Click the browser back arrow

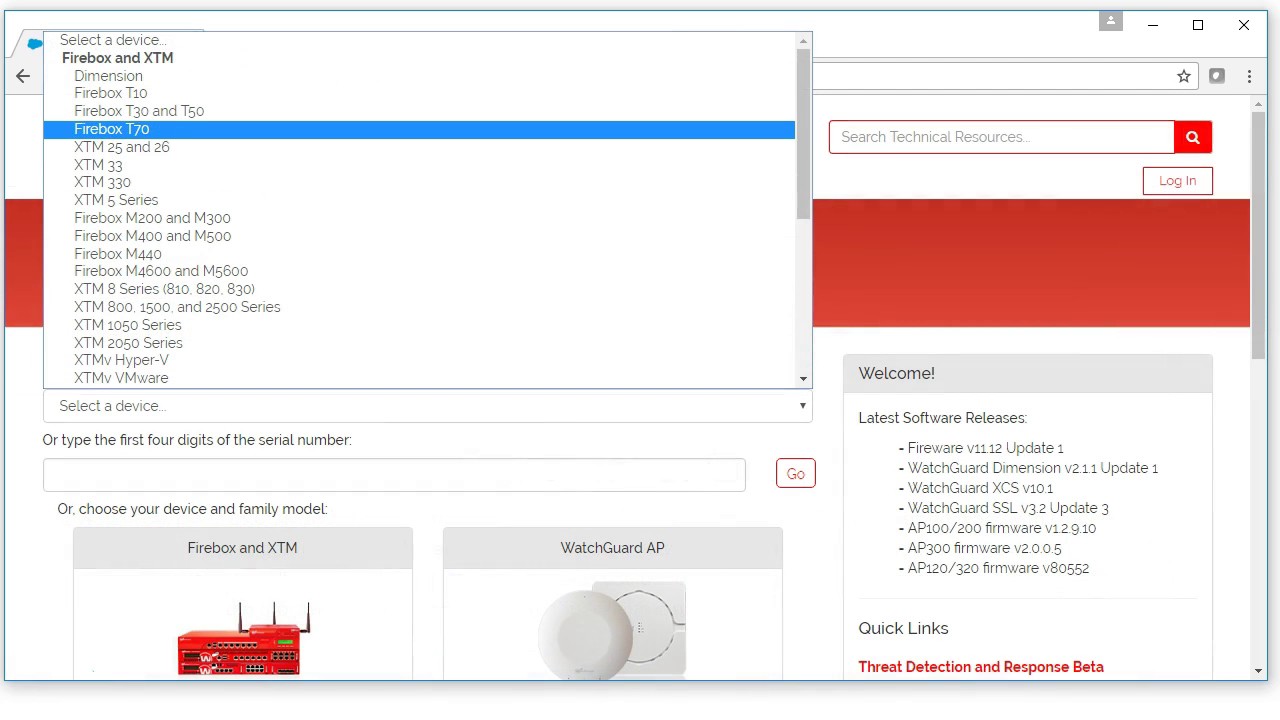23,76
